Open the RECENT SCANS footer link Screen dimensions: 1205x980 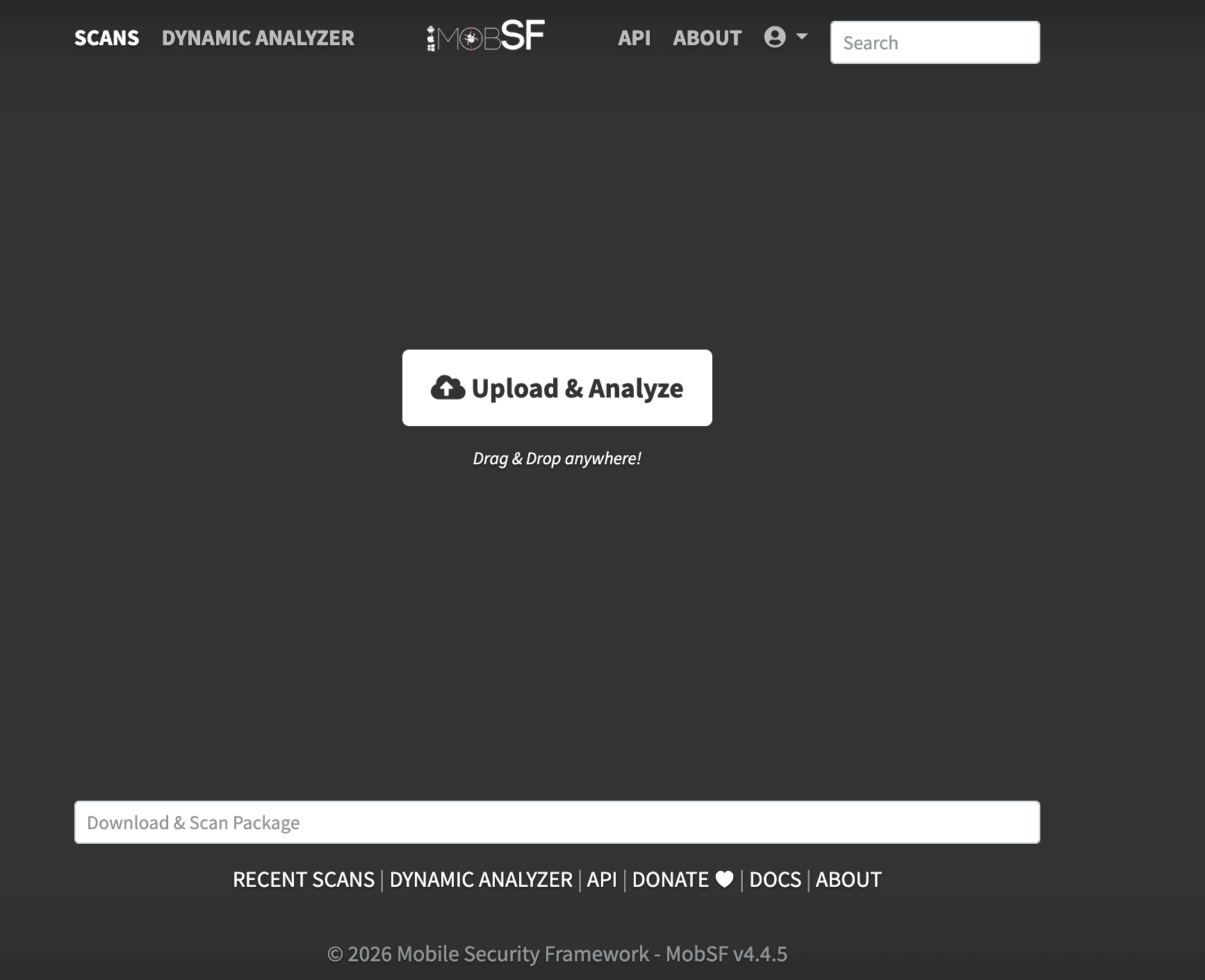[304, 879]
